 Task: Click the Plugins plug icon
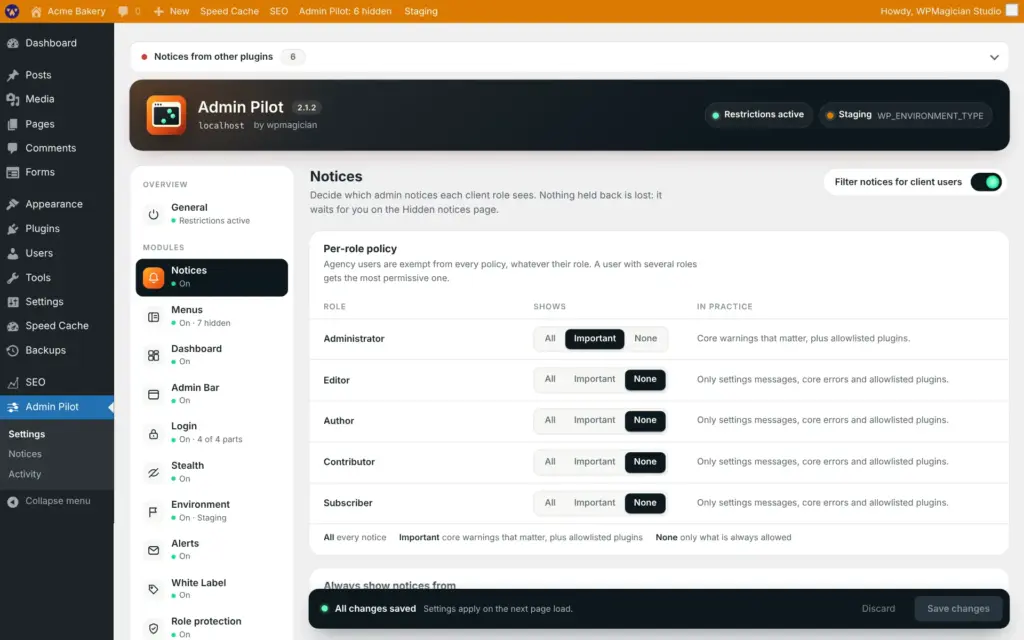click(x=13, y=229)
